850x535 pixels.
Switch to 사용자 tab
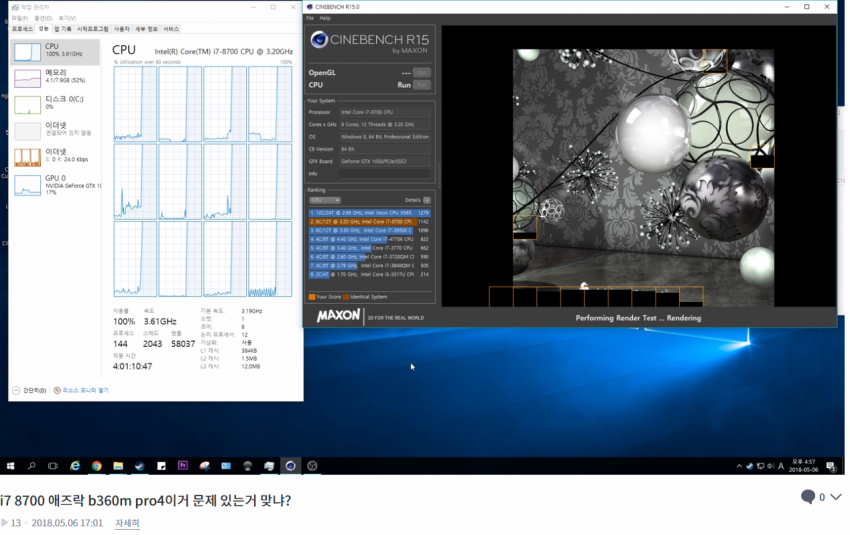tap(121, 29)
